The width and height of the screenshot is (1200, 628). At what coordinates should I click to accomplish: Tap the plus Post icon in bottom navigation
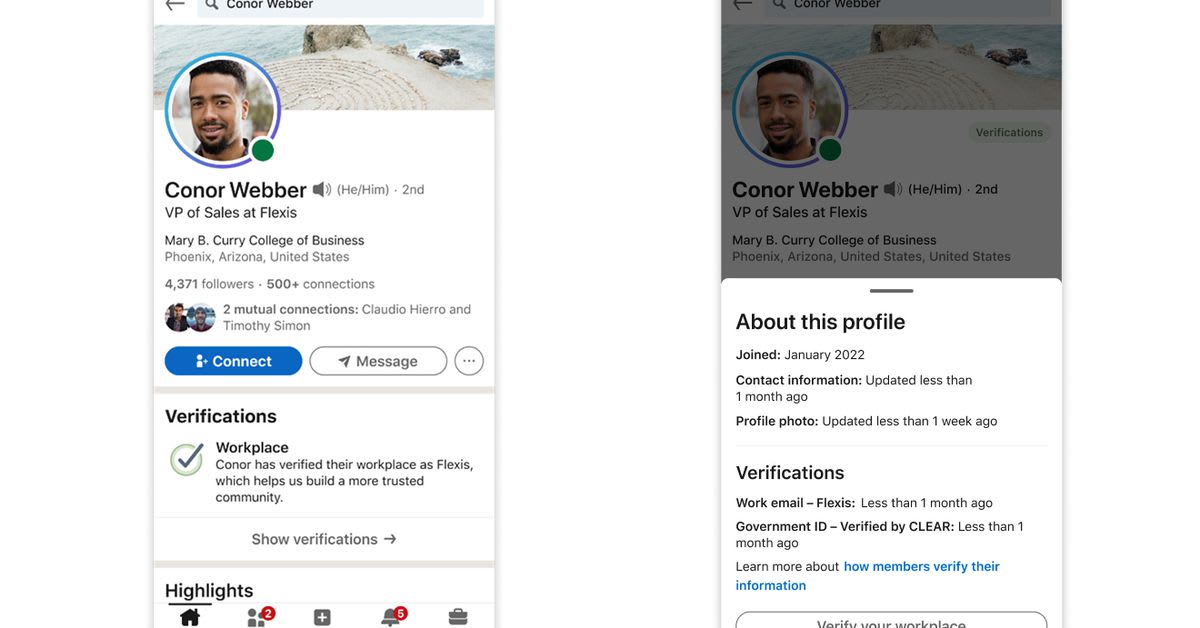click(x=322, y=618)
